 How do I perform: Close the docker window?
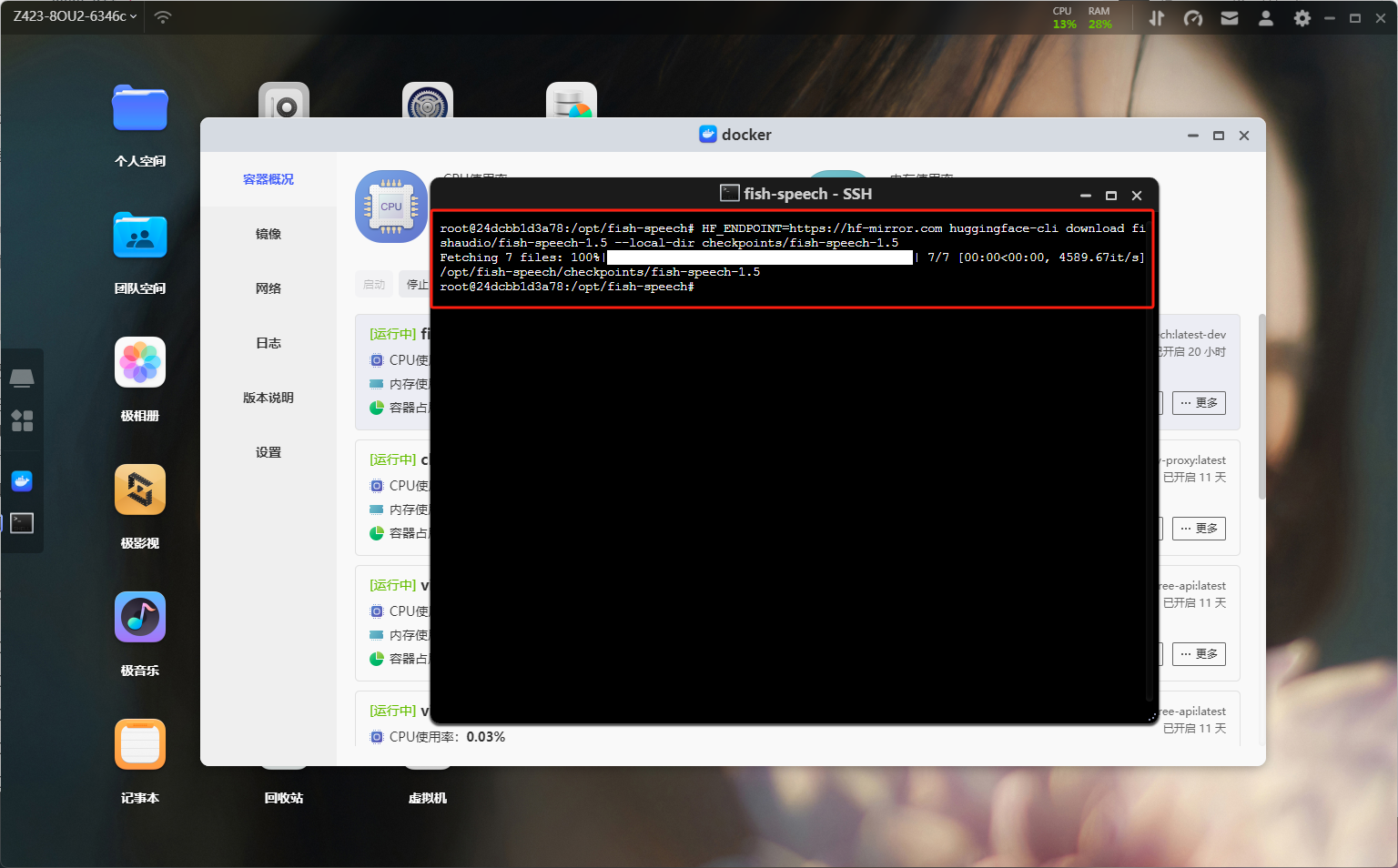[x=1244, y=136]
